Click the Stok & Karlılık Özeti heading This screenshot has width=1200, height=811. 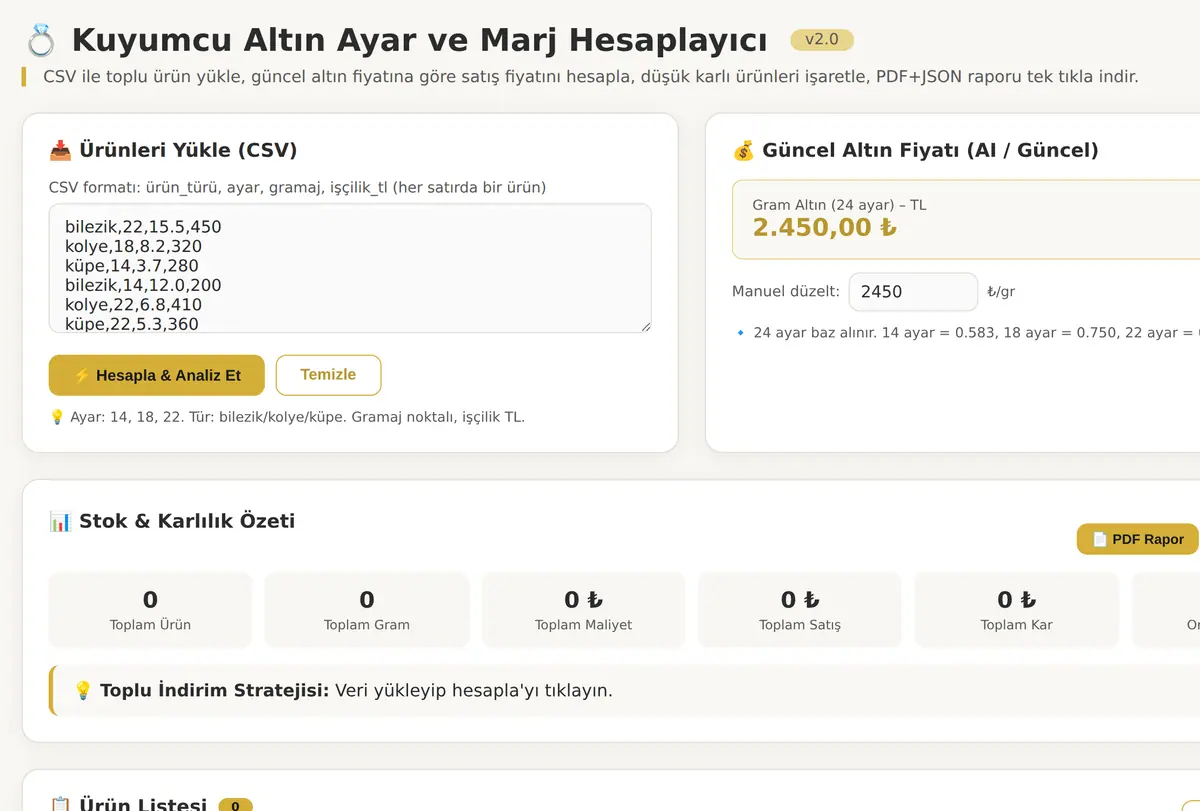click(x=187, y=521)
